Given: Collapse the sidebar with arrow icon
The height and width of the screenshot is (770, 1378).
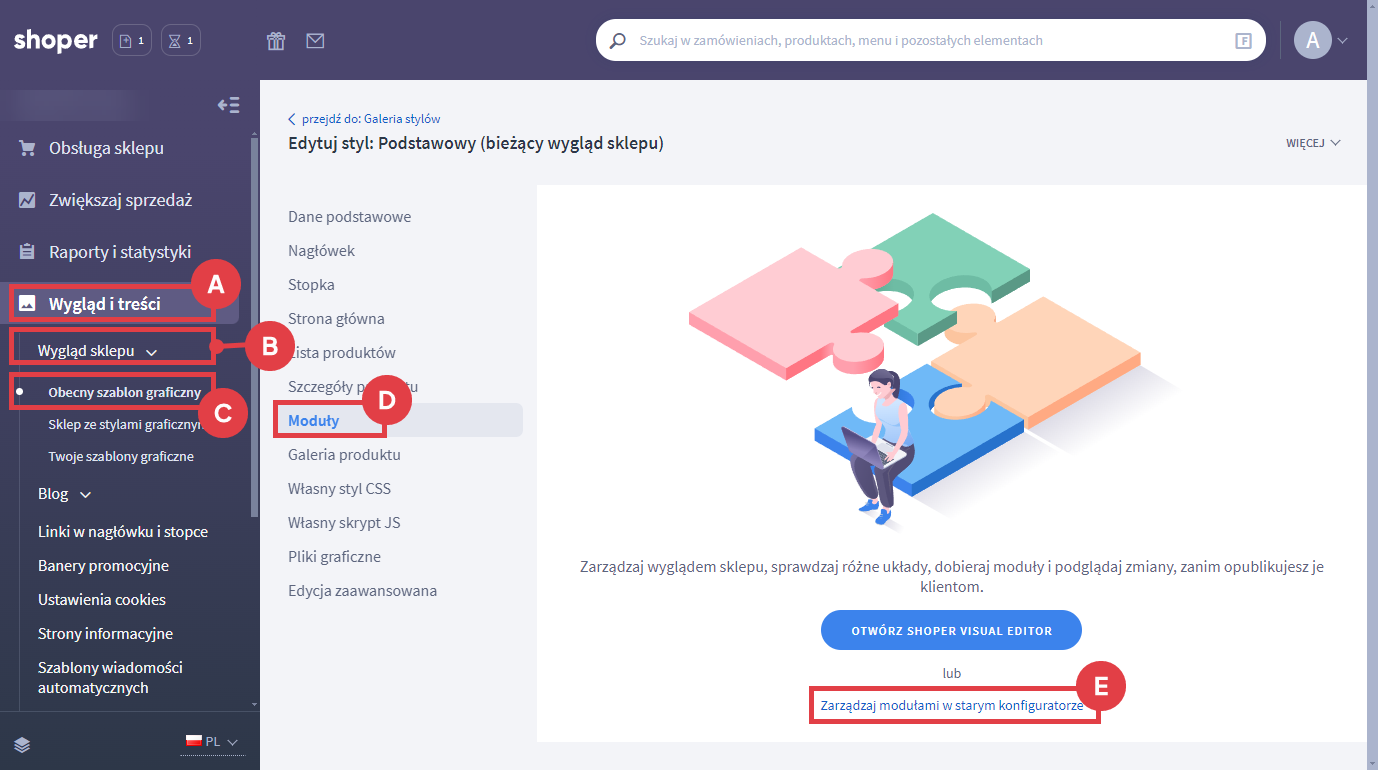Looking at the screenshot, I should (x=229, y=105).
